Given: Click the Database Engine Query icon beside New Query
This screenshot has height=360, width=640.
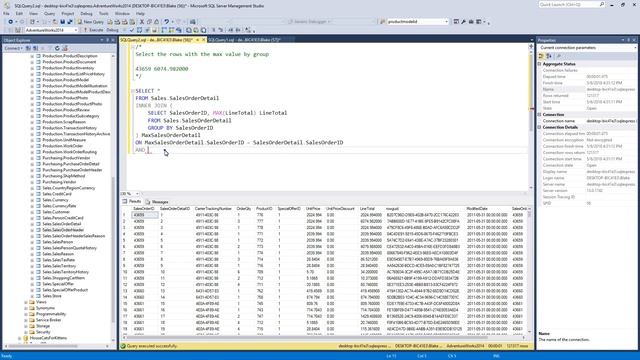Looking at the screenshot, I should [x=110, y=22].
